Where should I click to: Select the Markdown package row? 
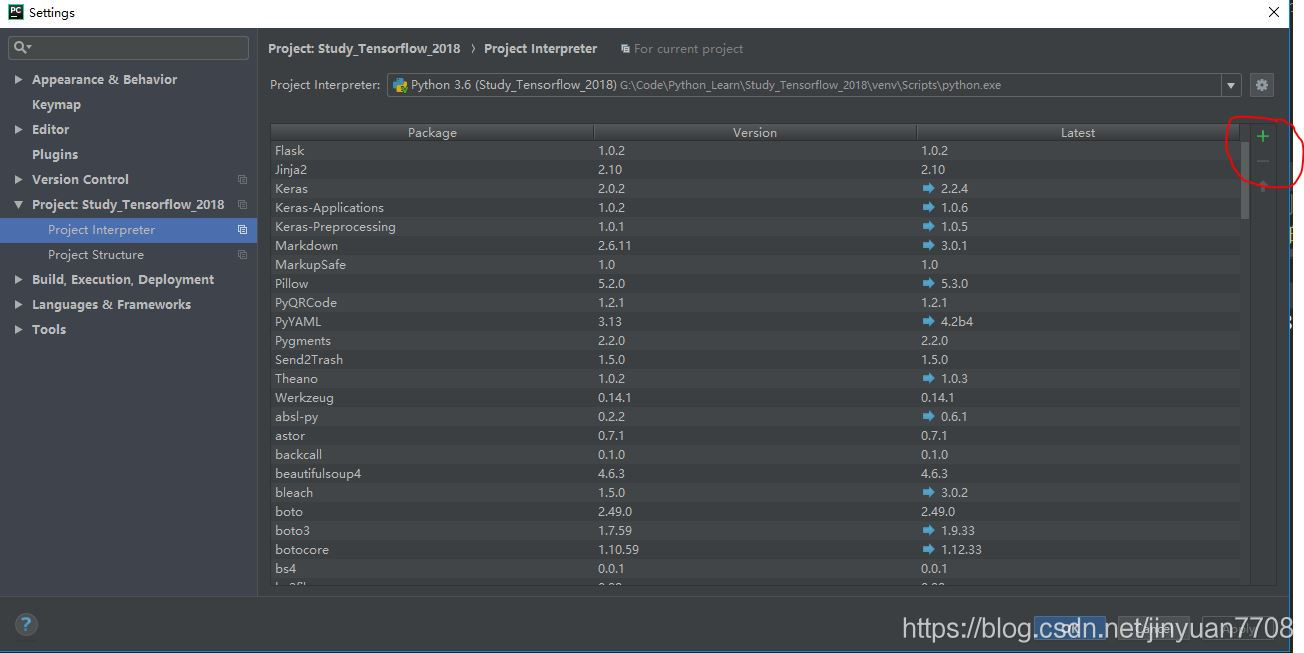(755, 246)
